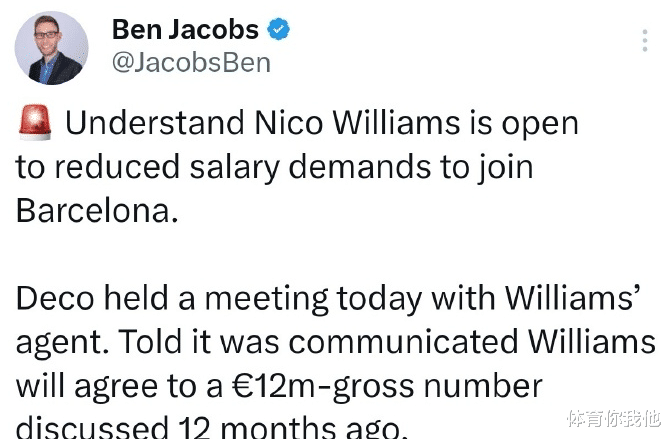The width and height of the screenshot is (670, 439).
Task: Click the word 'meeting' in second paragraph
Action: 267,299
